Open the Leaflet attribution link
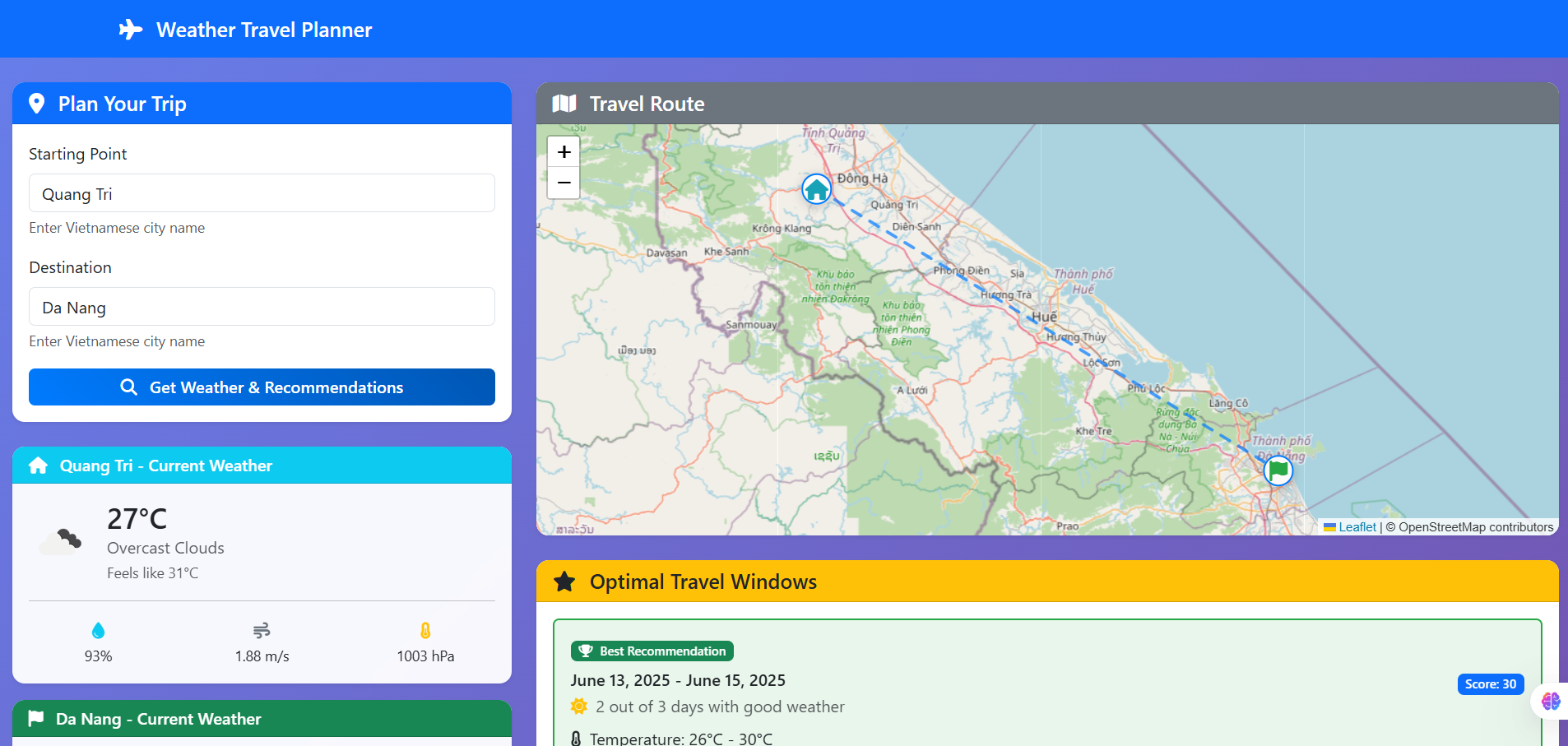The width and height of the screenshot is (1568, 746). point(1357,527)
